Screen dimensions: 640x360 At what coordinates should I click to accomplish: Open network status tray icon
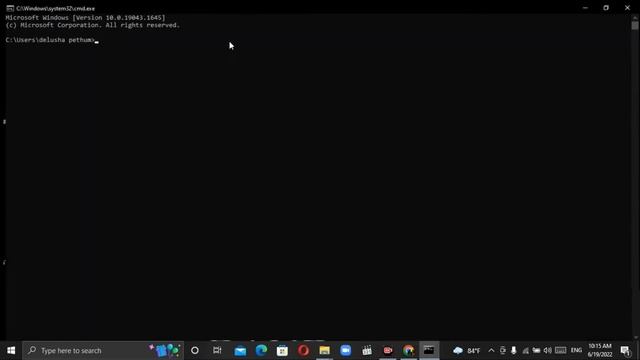(525, 351)
